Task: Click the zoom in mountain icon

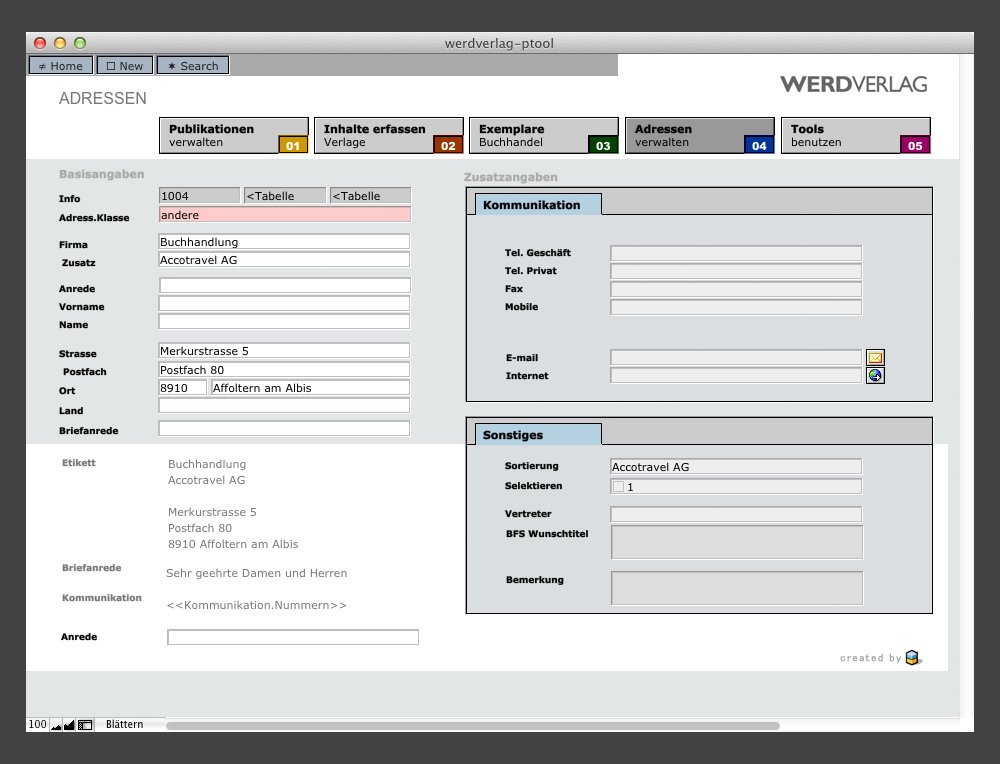Action: click(69, 725)
